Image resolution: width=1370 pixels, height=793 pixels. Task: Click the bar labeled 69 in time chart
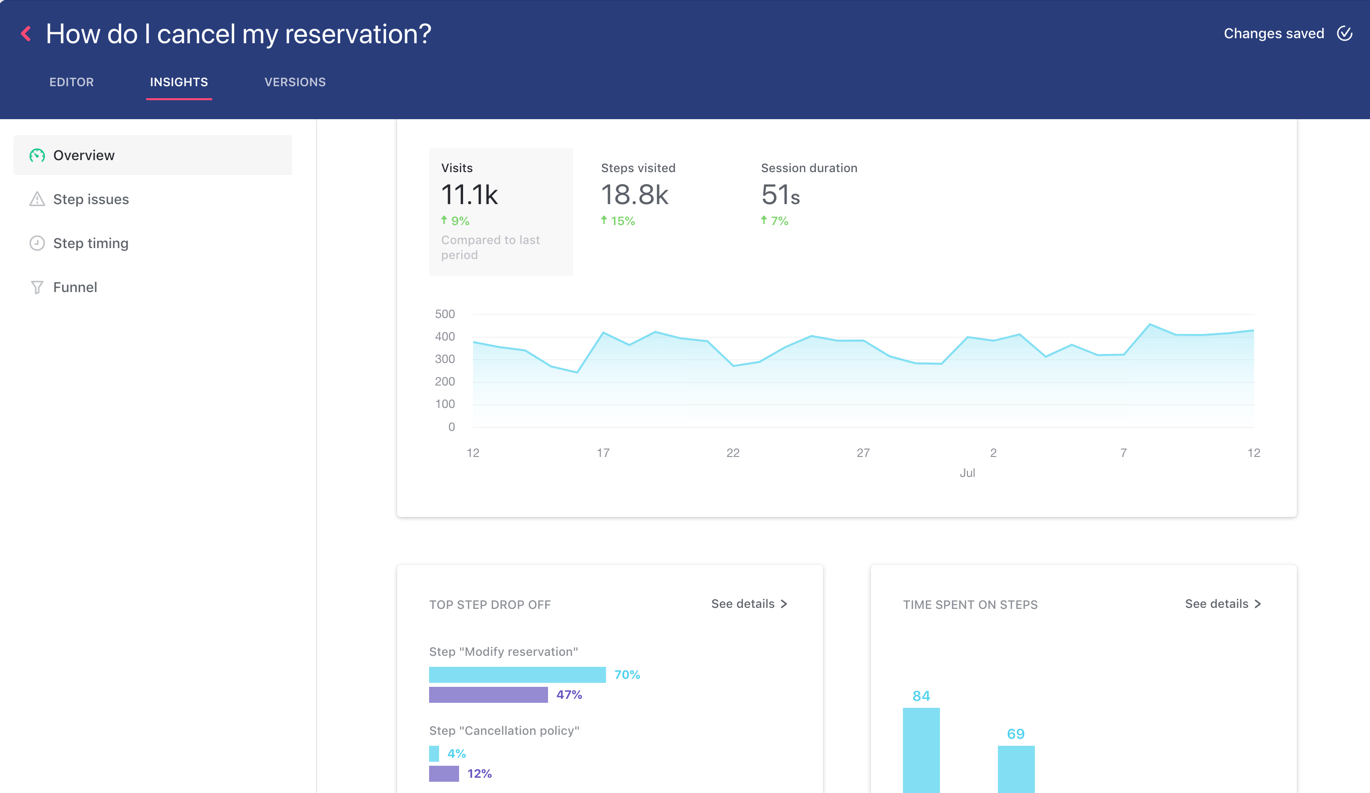1016,768
